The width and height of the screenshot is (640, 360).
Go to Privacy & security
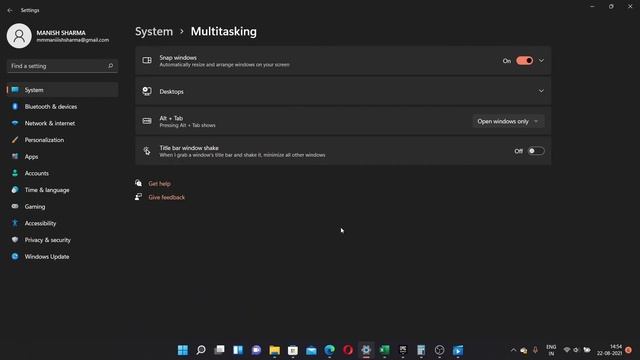coord(62,240)
